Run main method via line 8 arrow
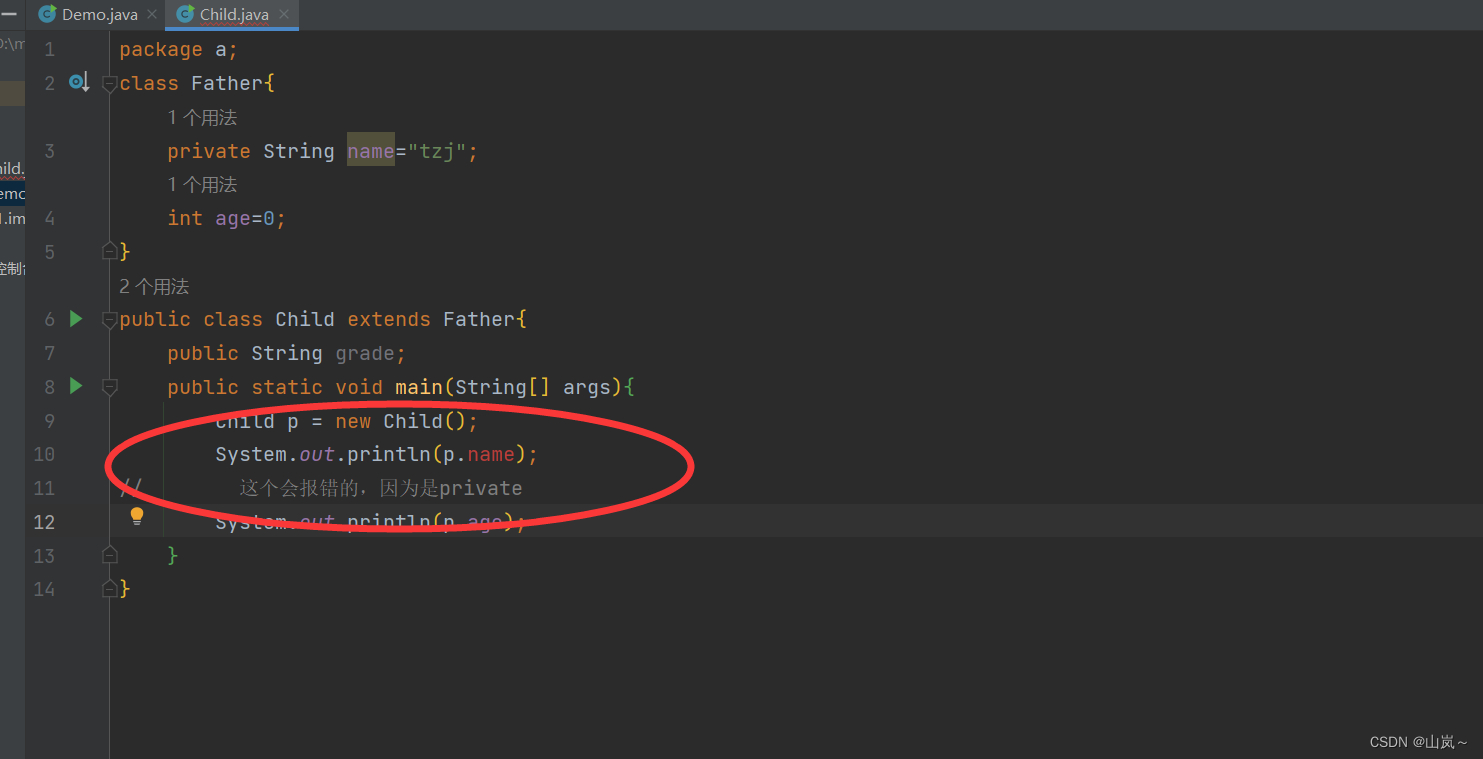The height and width of the screenshot is (759, 1483). click(x=76, y=386)
